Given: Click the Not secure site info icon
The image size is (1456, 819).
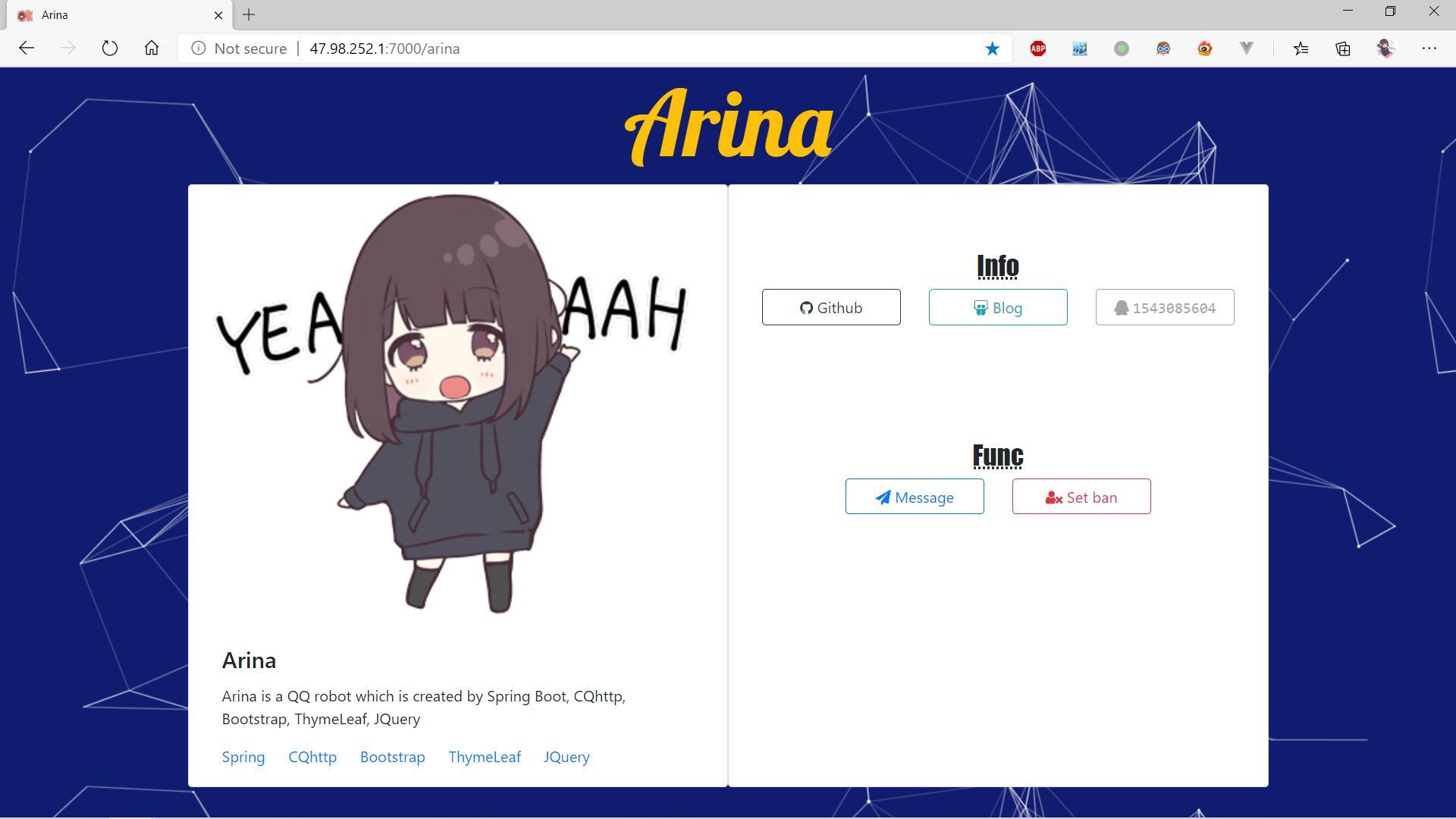Looking at the screenshot, I should (x=199, y=49).
